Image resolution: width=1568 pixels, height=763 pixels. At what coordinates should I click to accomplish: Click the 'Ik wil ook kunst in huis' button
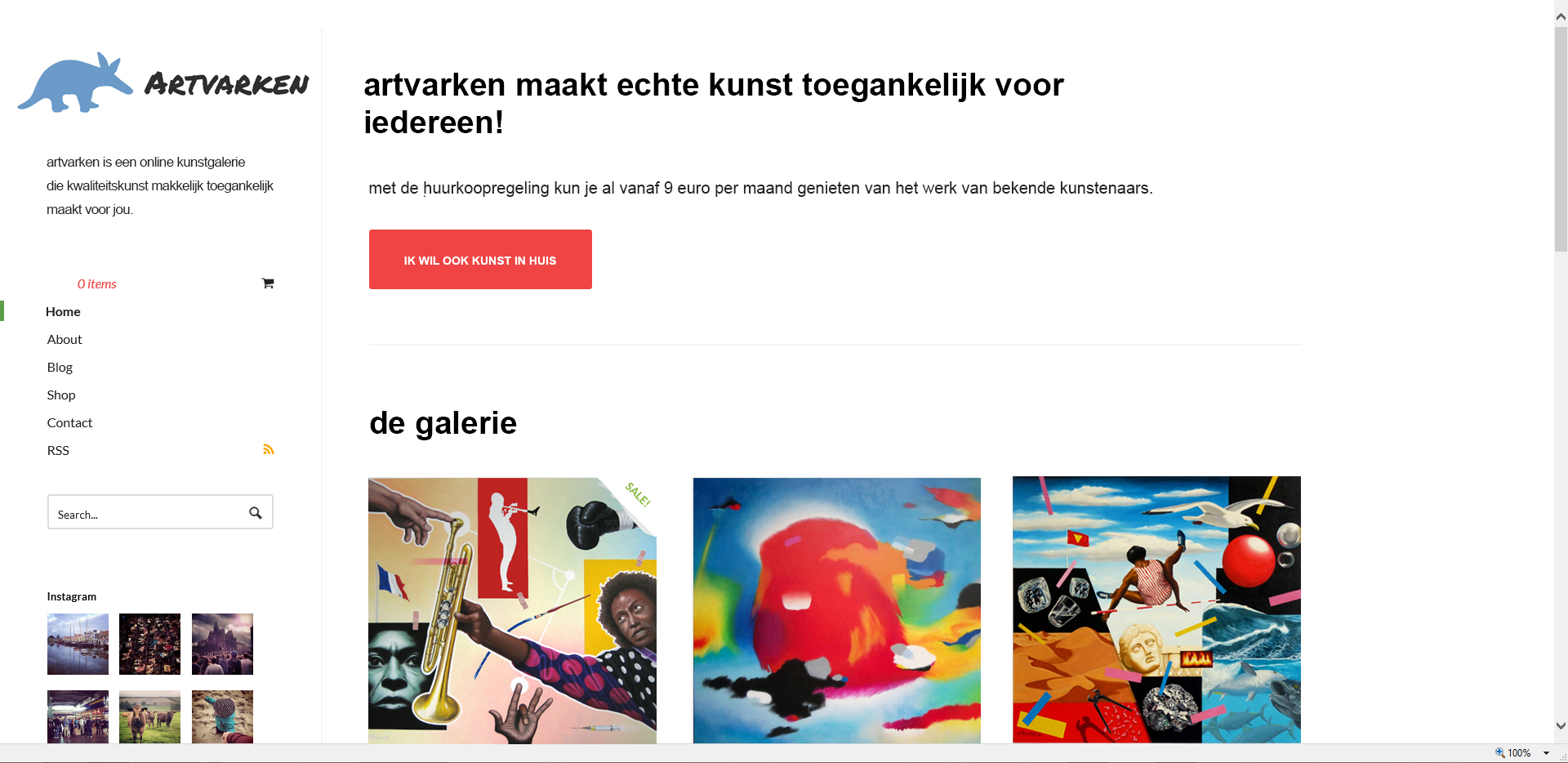tap(480, 260)
